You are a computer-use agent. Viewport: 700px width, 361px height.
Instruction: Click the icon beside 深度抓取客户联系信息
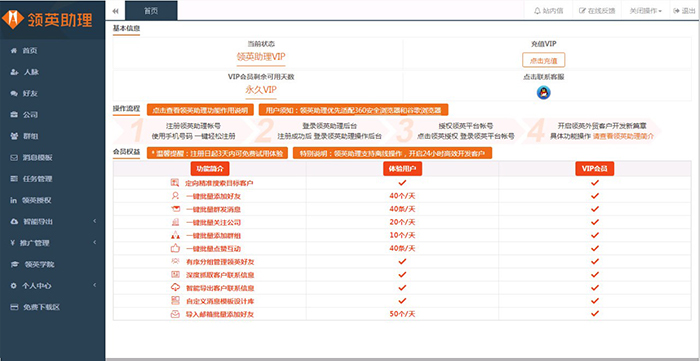[x=175, y=274]
